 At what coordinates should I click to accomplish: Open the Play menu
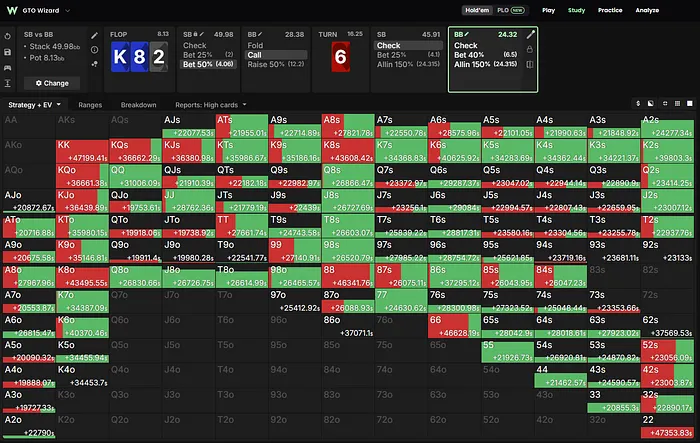click(549, 10)
